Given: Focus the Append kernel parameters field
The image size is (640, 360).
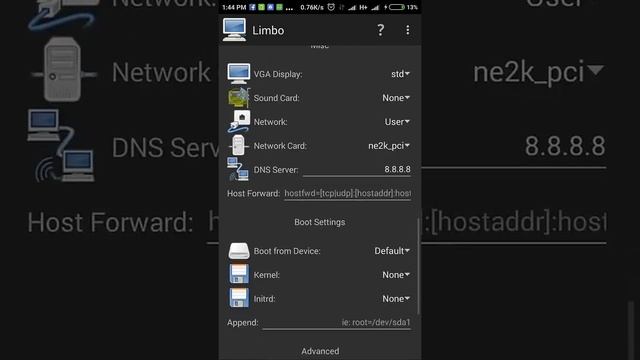Looking at the screenshot, I should (x=337, y=322).
